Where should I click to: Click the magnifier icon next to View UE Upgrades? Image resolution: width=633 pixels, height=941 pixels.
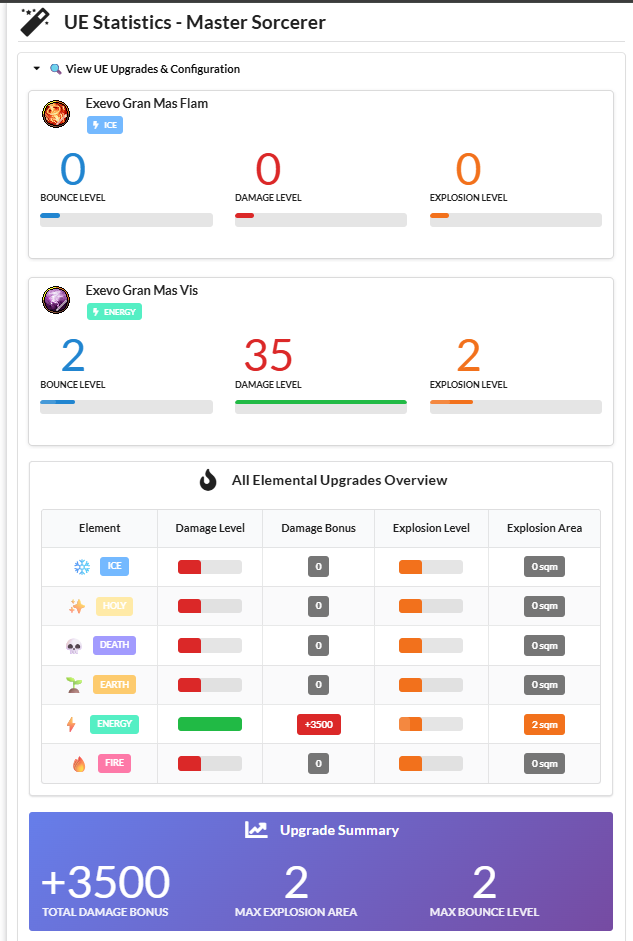(x=55, y=69)
